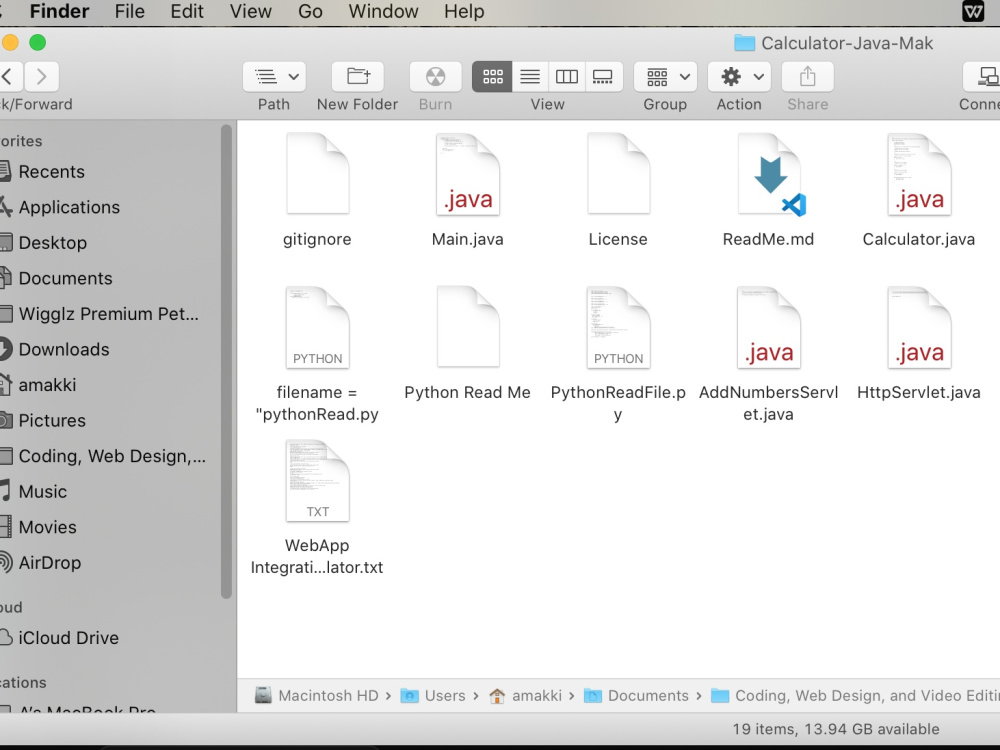Select the PythonReadFile.py file icon
Viewport: 1000px width, 750px height.
pos(619,327)
